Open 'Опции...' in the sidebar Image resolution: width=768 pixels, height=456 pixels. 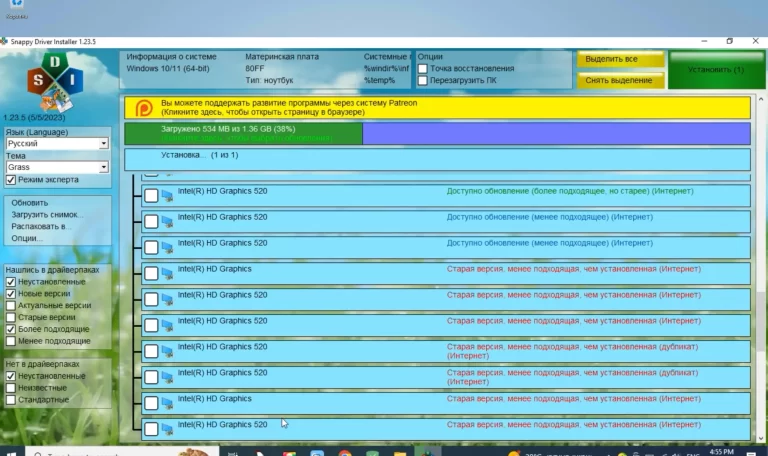[27, 238]
